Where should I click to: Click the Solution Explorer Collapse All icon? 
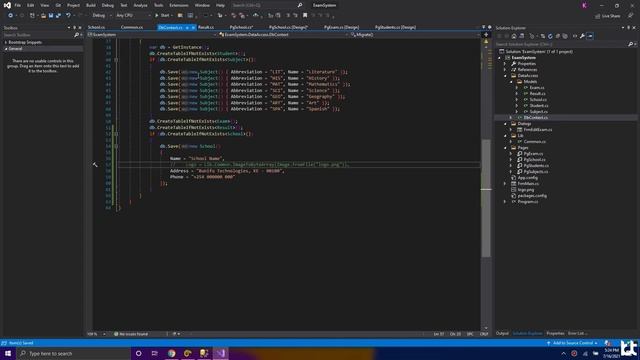click(558, 36)
